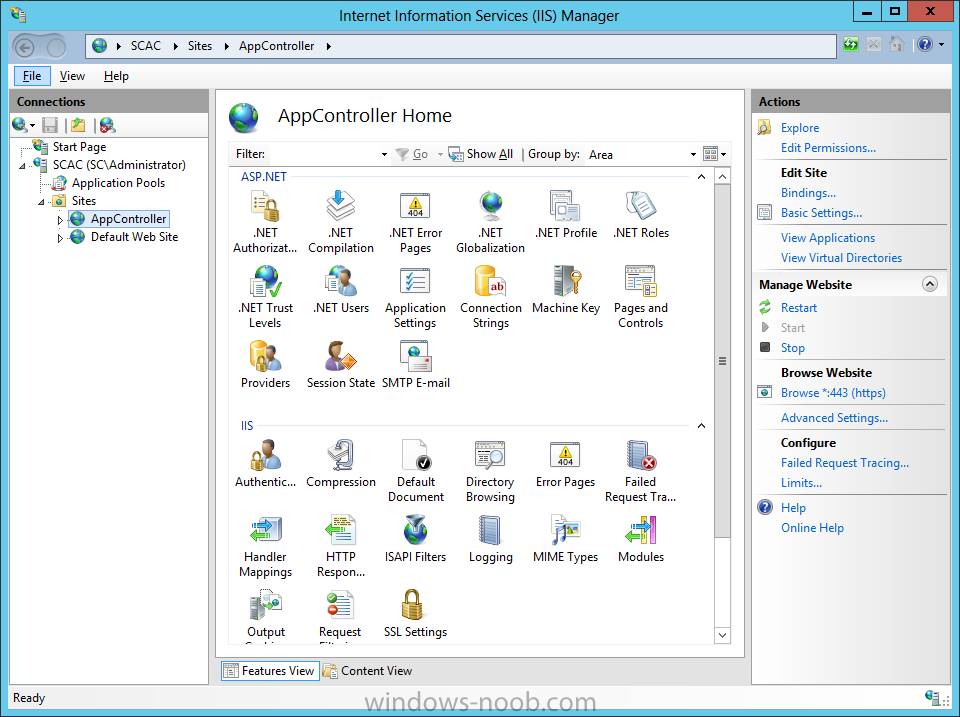Open HTTP Response Headers feature
The image size is (960, 717).
[341, 546]
